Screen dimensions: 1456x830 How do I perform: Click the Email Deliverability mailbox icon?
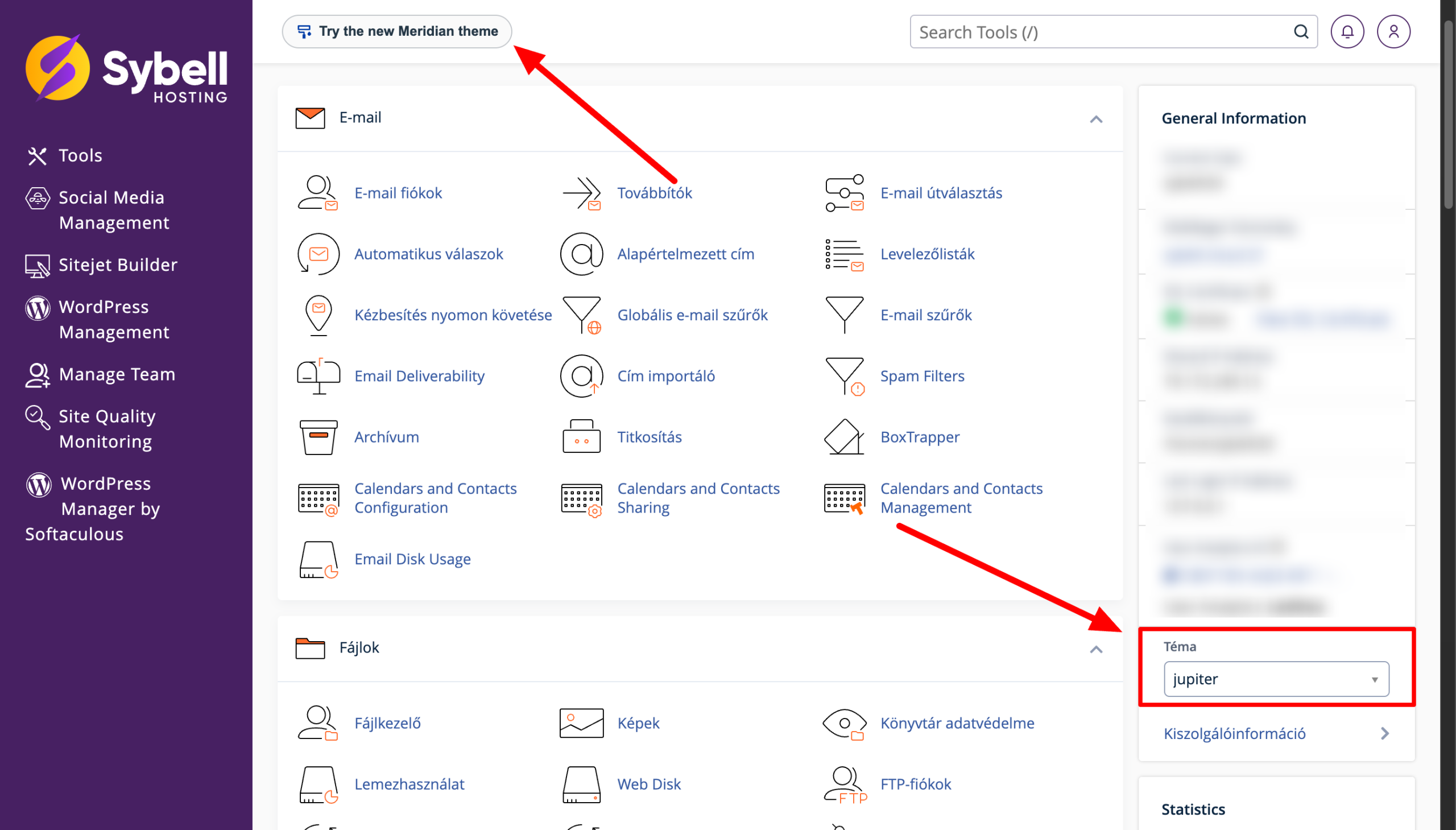tap(318, 375)
